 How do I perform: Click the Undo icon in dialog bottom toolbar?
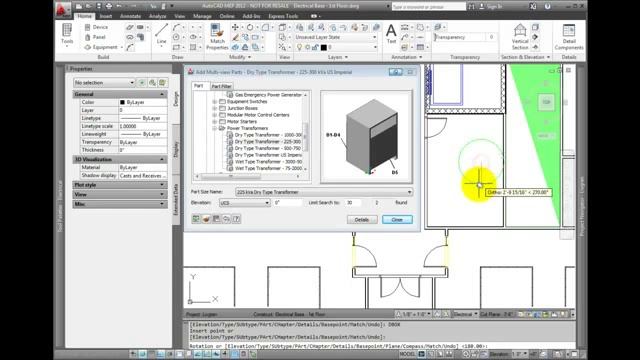(x=226, y=219)
